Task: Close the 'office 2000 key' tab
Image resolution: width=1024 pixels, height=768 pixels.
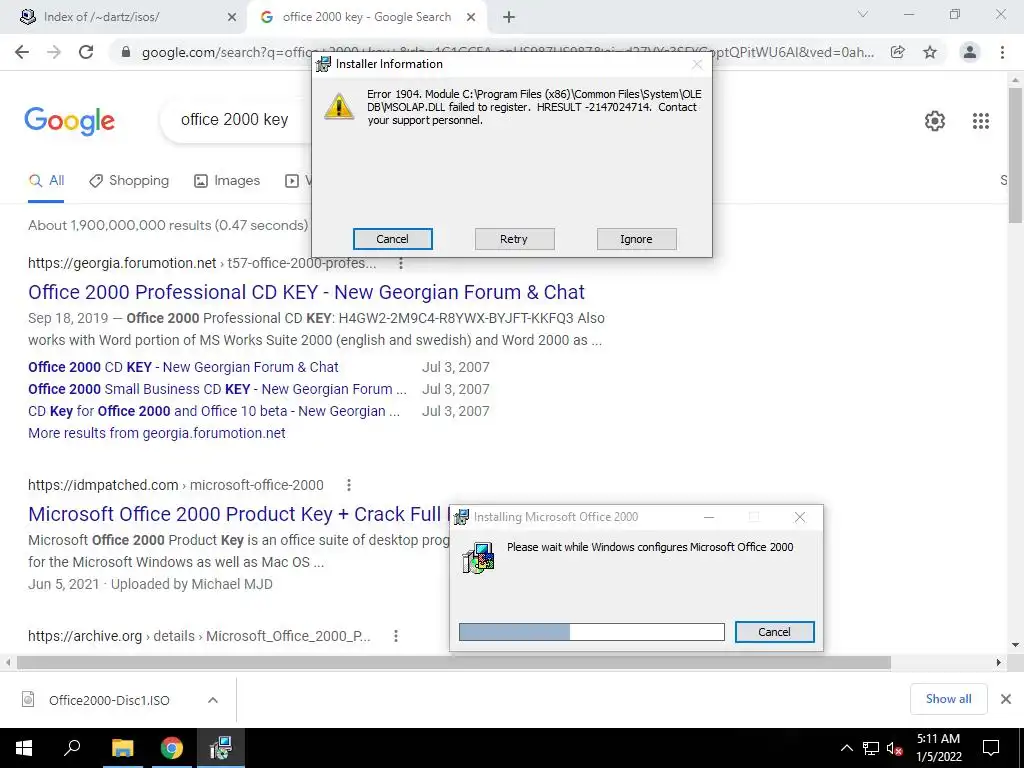Action: click(x=471, y=17)
